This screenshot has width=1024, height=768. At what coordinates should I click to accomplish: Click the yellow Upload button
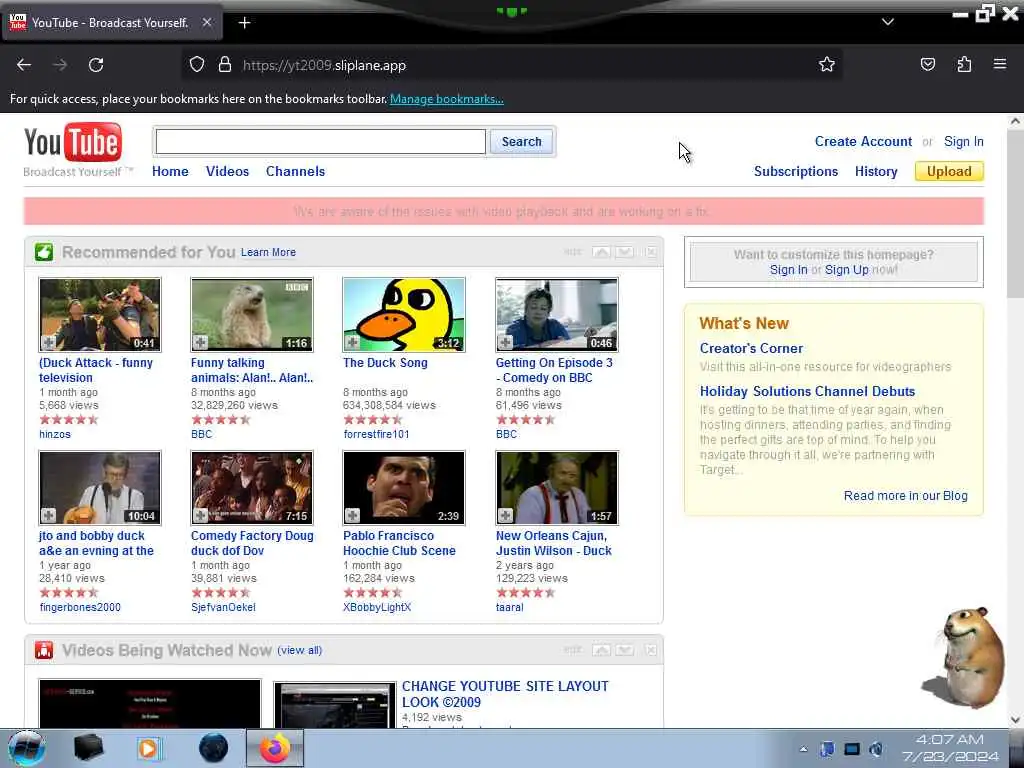(x=949, y=171)
